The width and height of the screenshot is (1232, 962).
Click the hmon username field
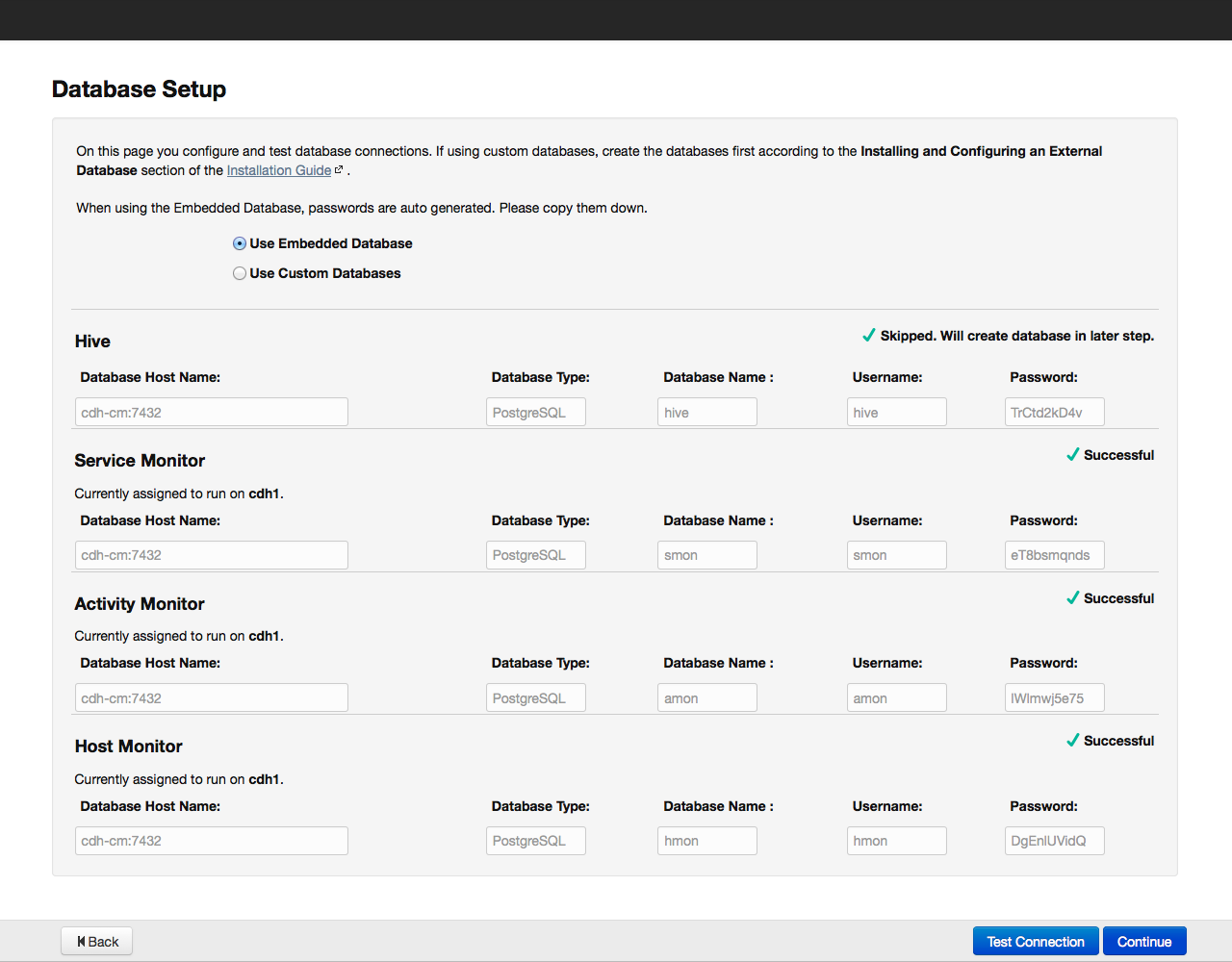[897, 841]
